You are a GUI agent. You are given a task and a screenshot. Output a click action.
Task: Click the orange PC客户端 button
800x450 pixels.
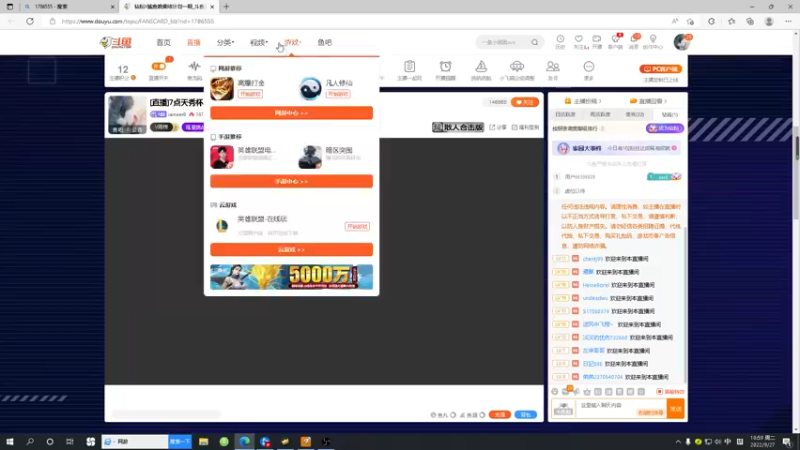tap(661, 69)
